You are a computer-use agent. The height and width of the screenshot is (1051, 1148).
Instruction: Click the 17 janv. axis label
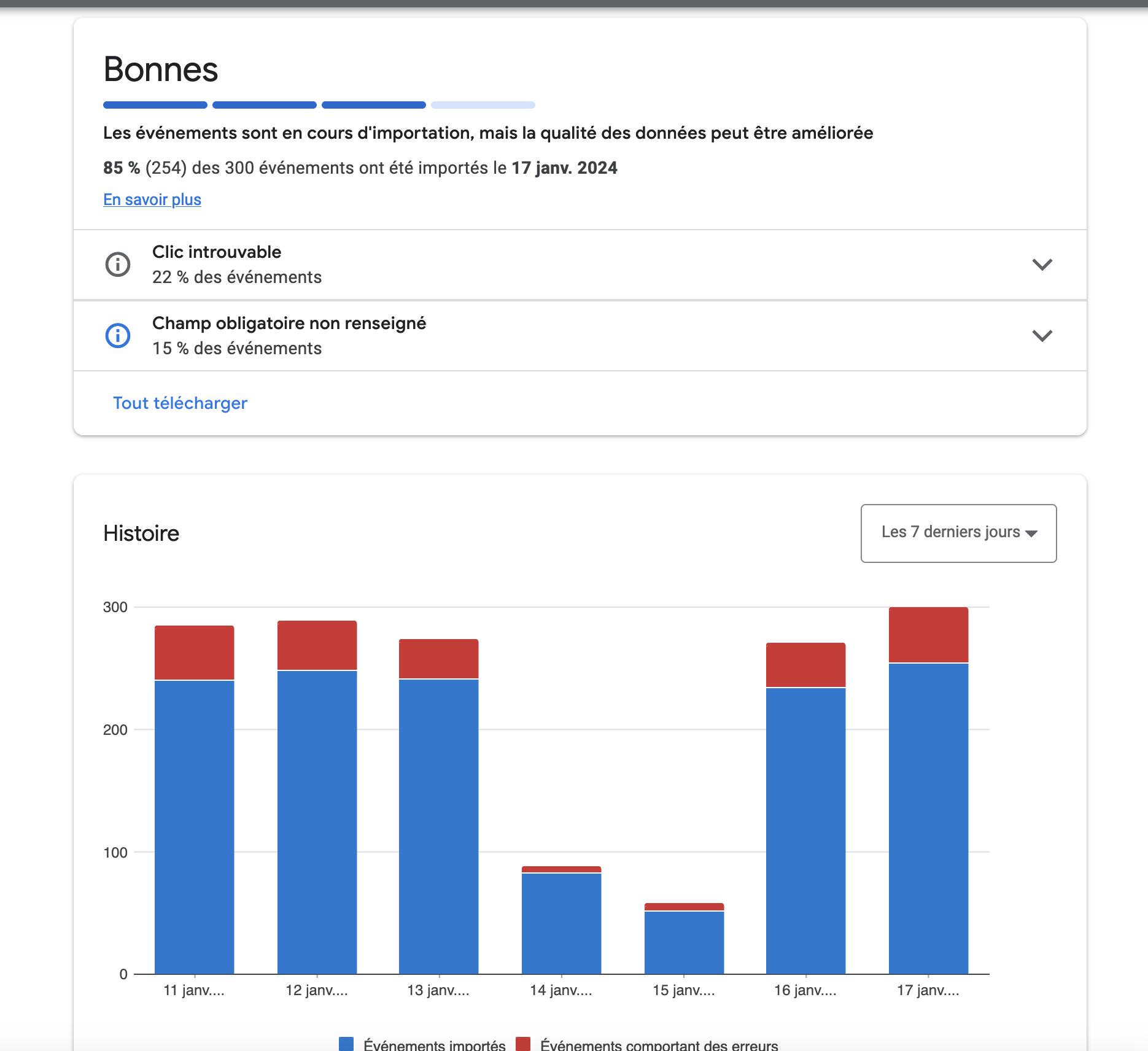point(928,990)
